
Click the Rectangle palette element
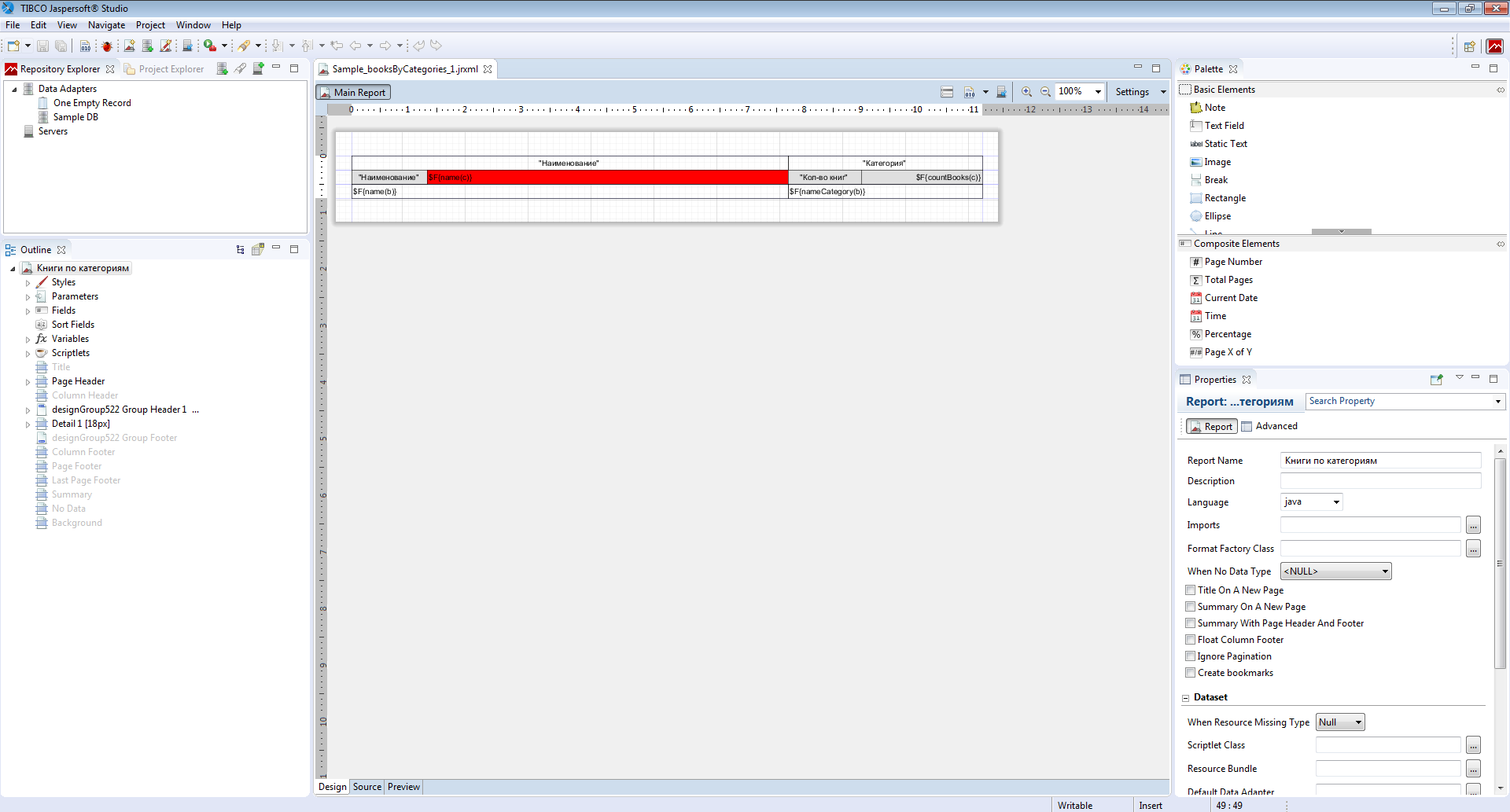[1225, 198]
